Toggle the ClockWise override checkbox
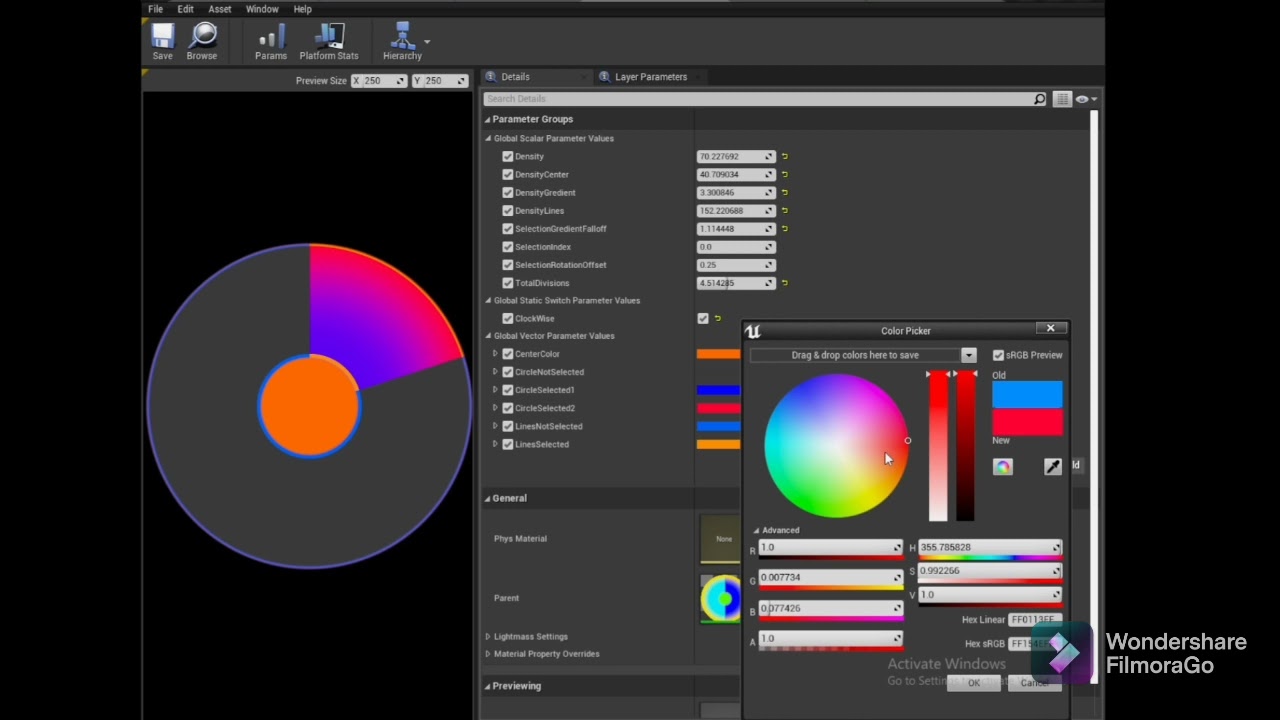Screen dimensions: 1280x720 click(508, 318)
